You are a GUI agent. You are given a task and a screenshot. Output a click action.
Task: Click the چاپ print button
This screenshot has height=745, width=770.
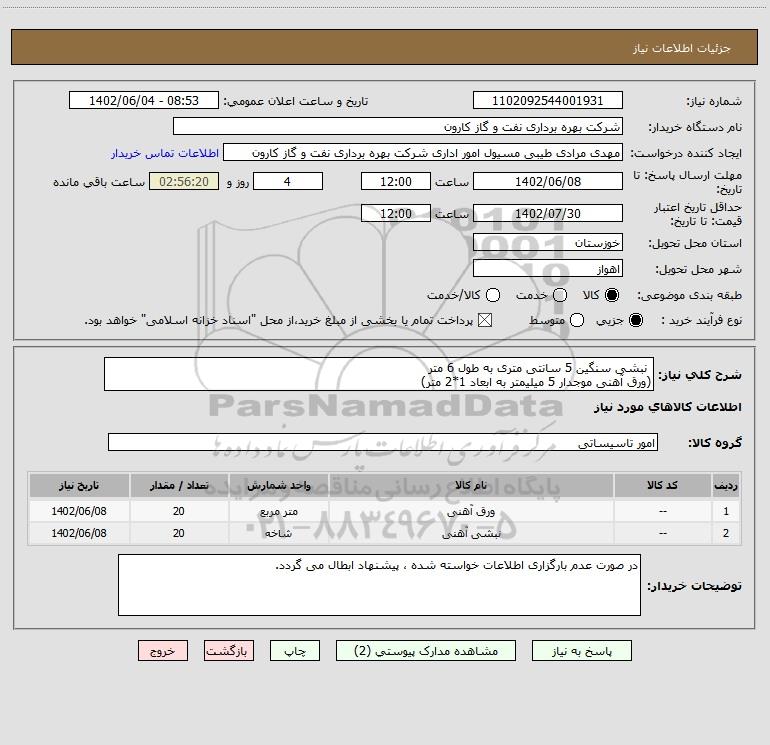point(295,651)
